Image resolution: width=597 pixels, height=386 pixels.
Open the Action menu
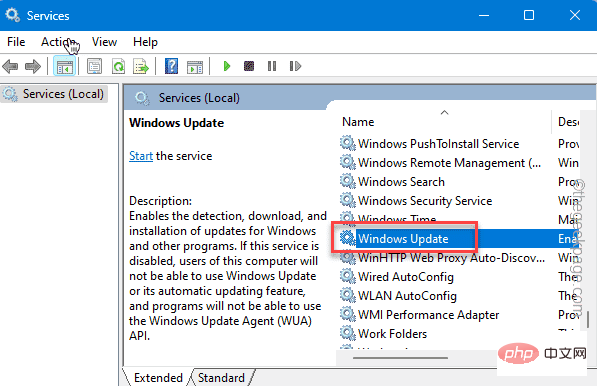pyautogui.click(x=58, y=42)
